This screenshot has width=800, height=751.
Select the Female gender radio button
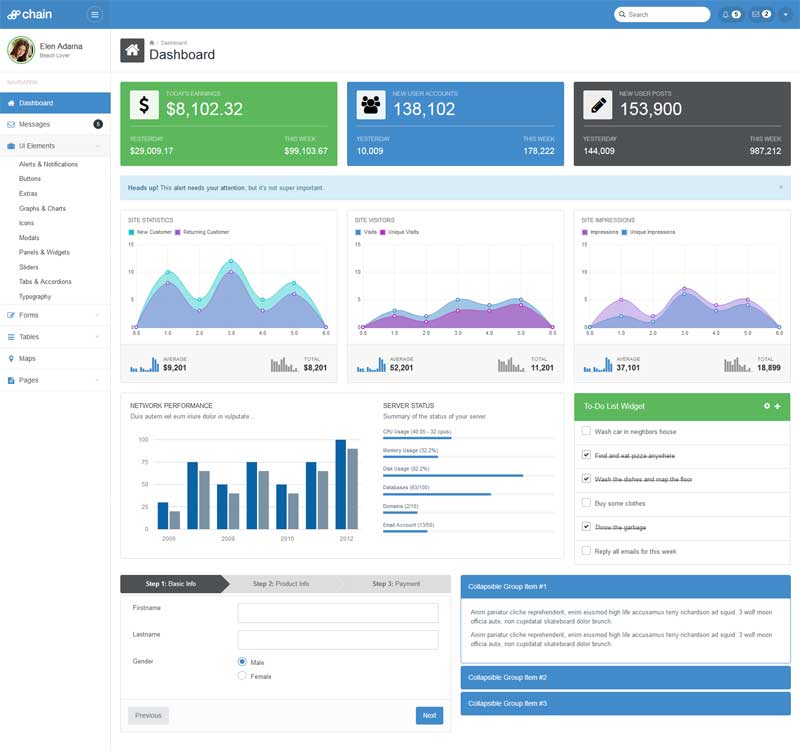(242, 676)
